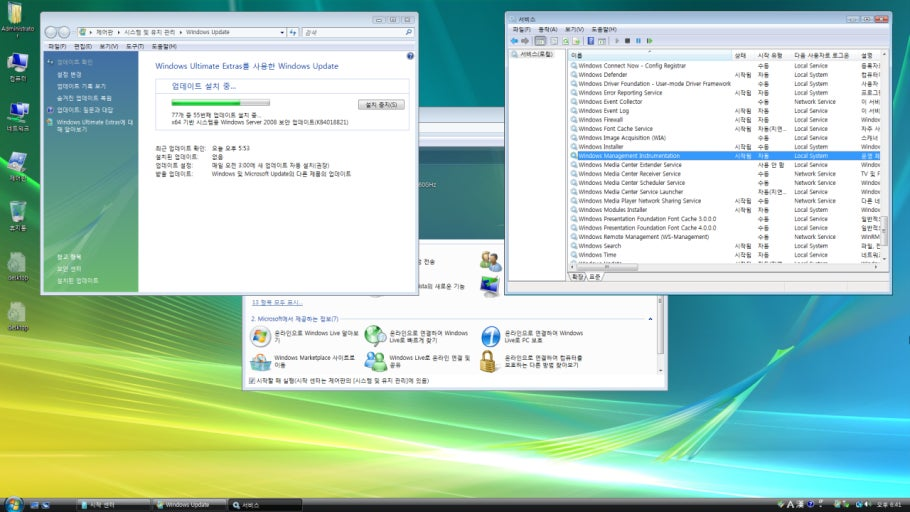
Task: Click refresh icon in Services toolbar
Action: coord(566,41)
